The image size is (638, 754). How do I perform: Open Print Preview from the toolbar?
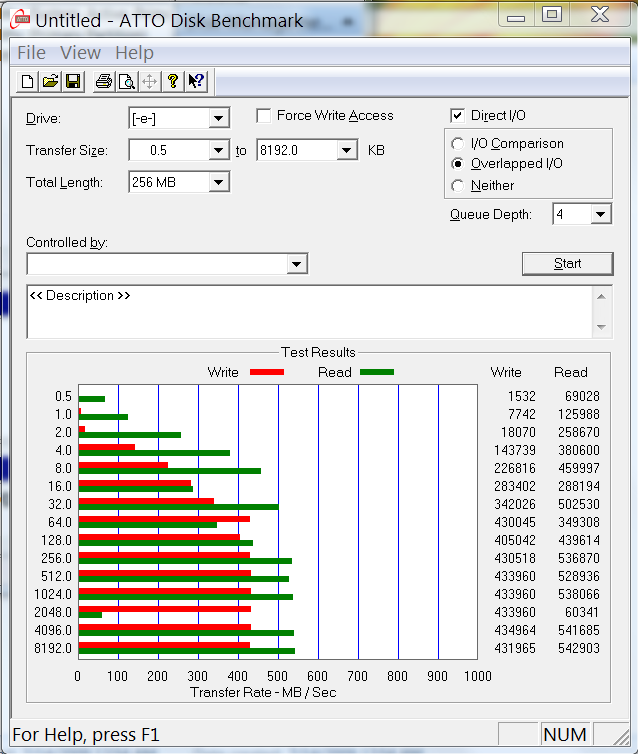127,82
